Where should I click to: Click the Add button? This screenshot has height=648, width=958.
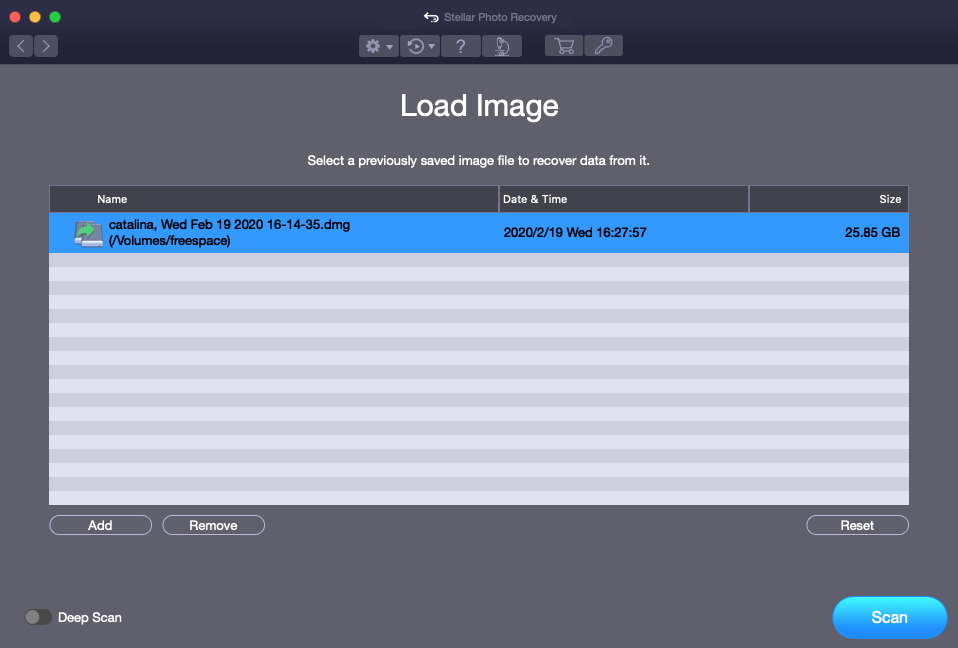coord(101,525)
